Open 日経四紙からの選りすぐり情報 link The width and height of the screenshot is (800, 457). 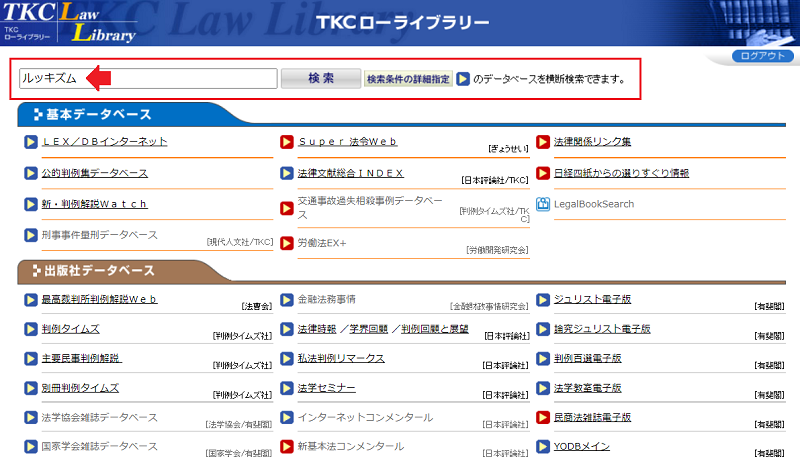pos(621,173)
